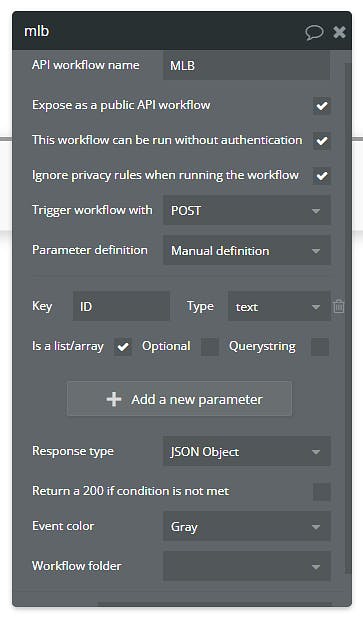Viewport: 363px width, 620px height.
Task: Delete the ID parameter with trash icon
Action: (338, 306)
